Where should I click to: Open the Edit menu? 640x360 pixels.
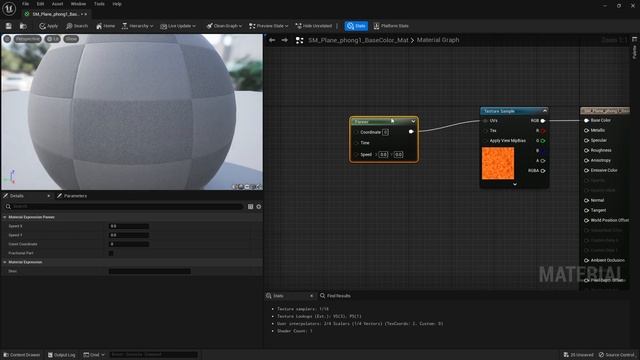click(x=40, y=4)
